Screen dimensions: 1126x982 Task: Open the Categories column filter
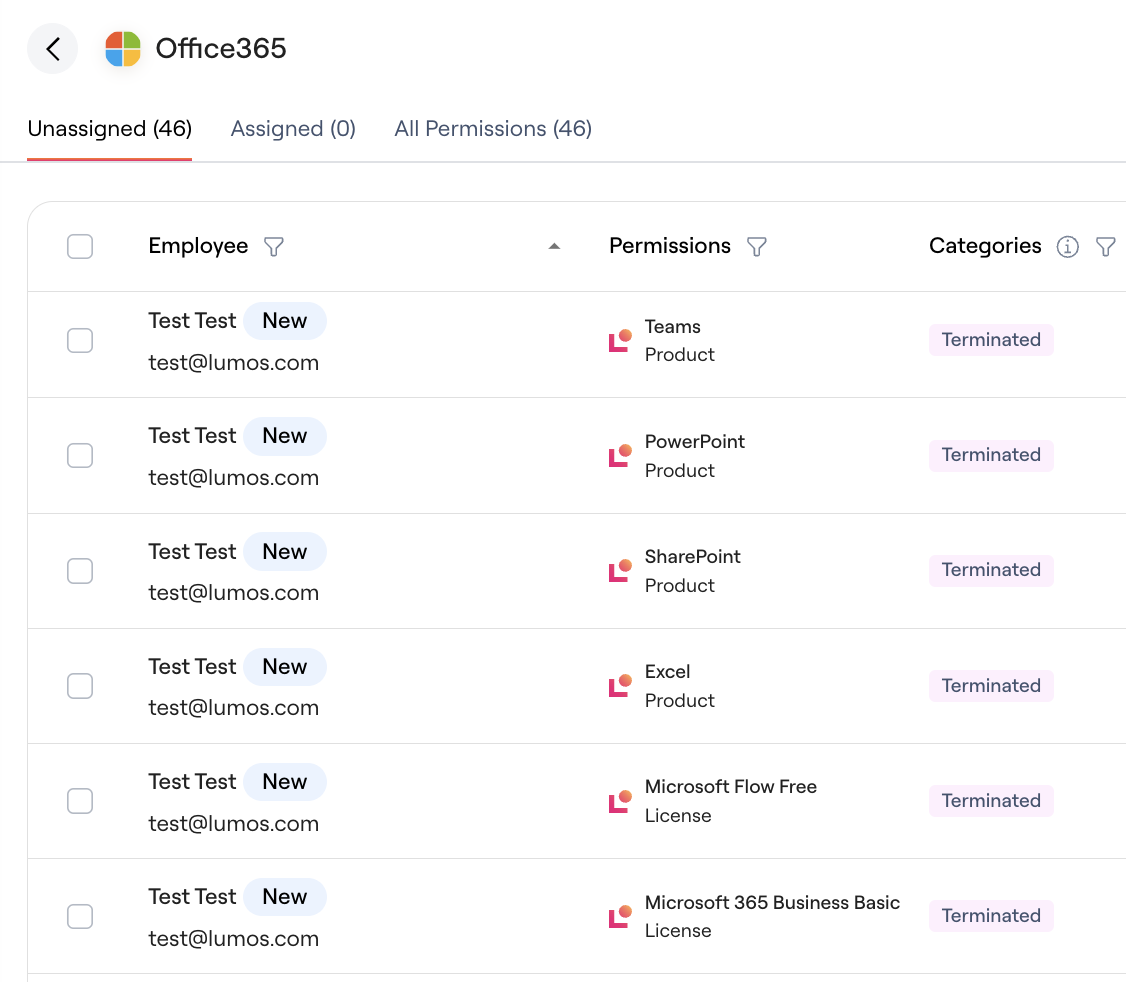[x=1106, y=246]
